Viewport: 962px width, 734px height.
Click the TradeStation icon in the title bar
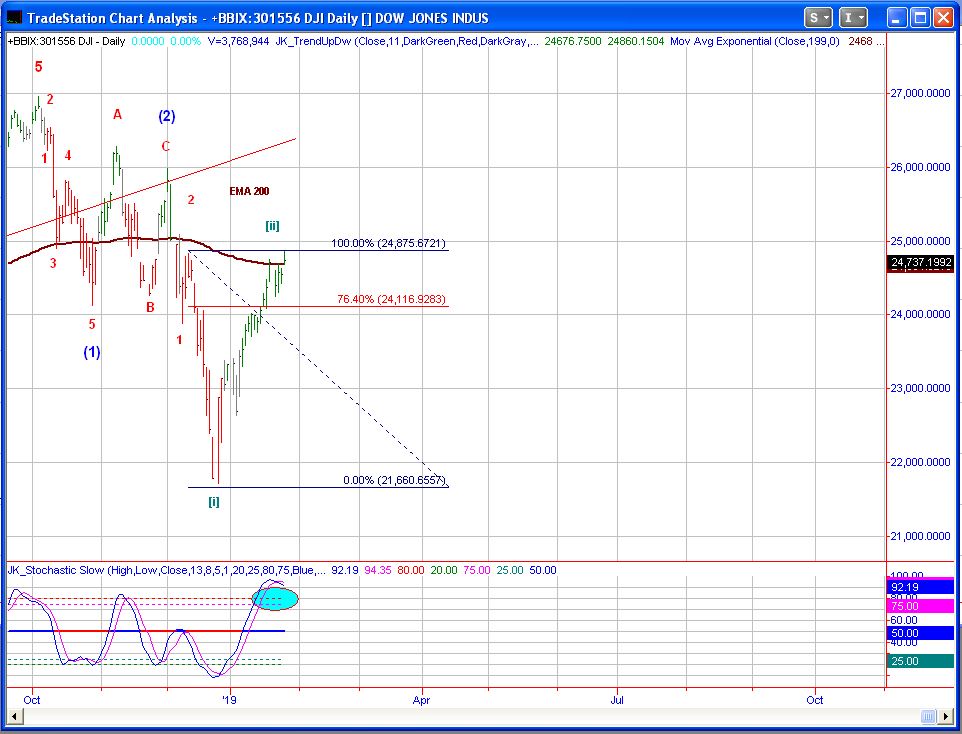13,18
